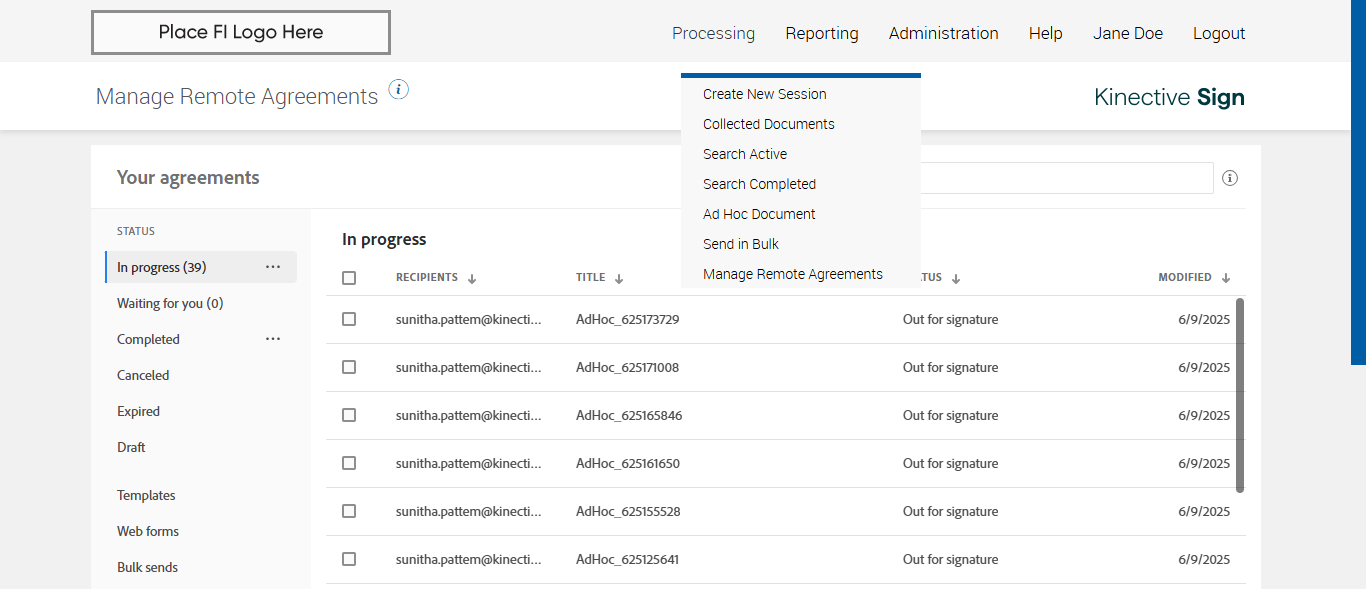
Task: Sort by Recipients column arrow
Action: [x=472, y=279]
